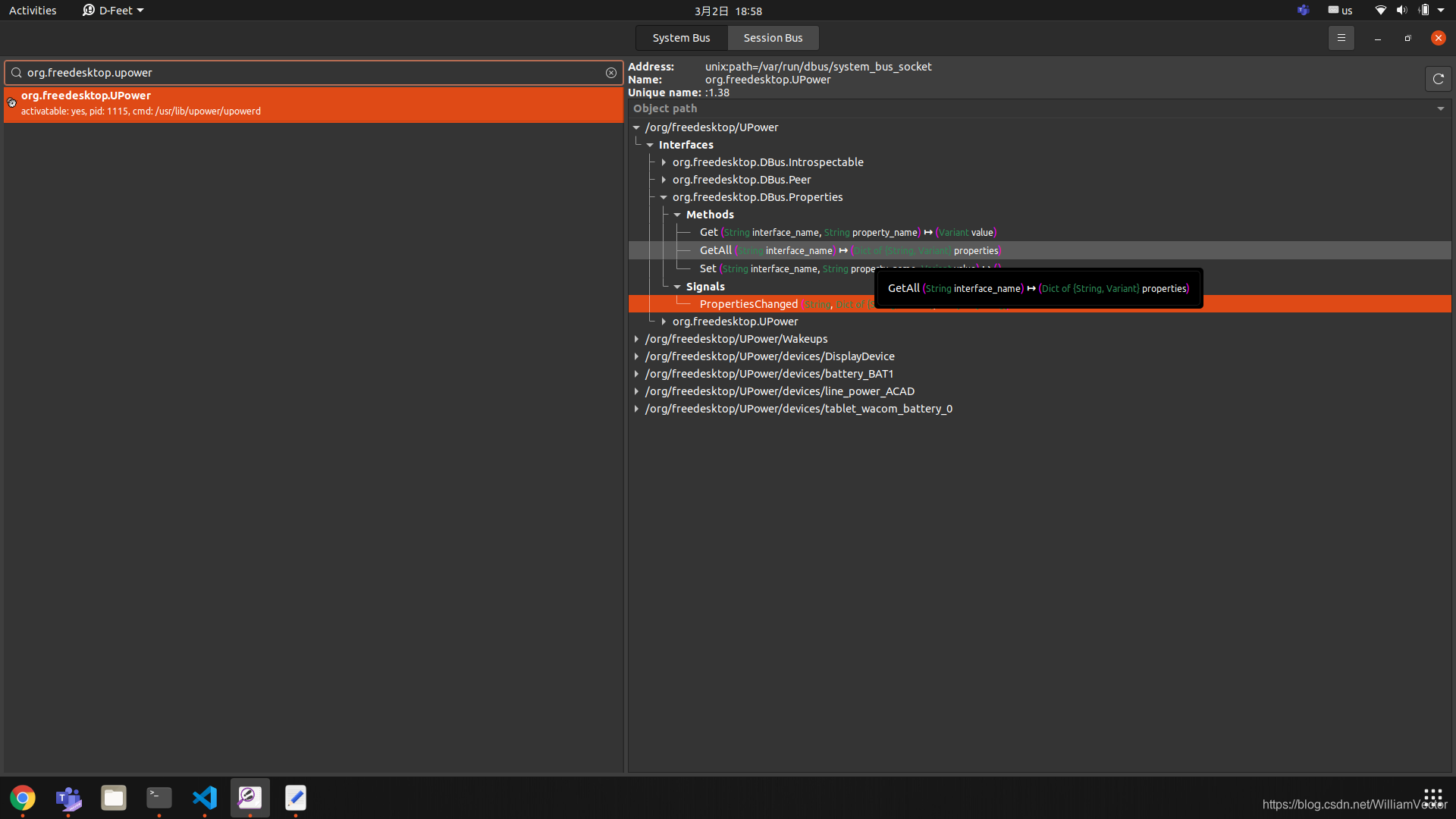Click the Object path column header

tap(1040, 108)
